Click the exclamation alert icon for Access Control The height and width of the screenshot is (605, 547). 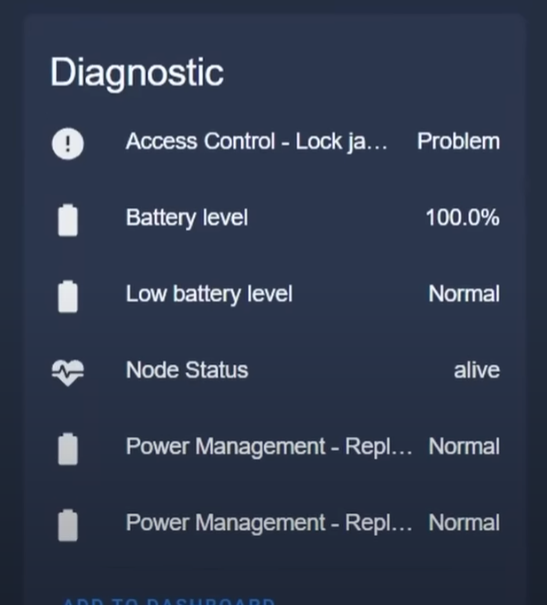click(x=68, y=143)
